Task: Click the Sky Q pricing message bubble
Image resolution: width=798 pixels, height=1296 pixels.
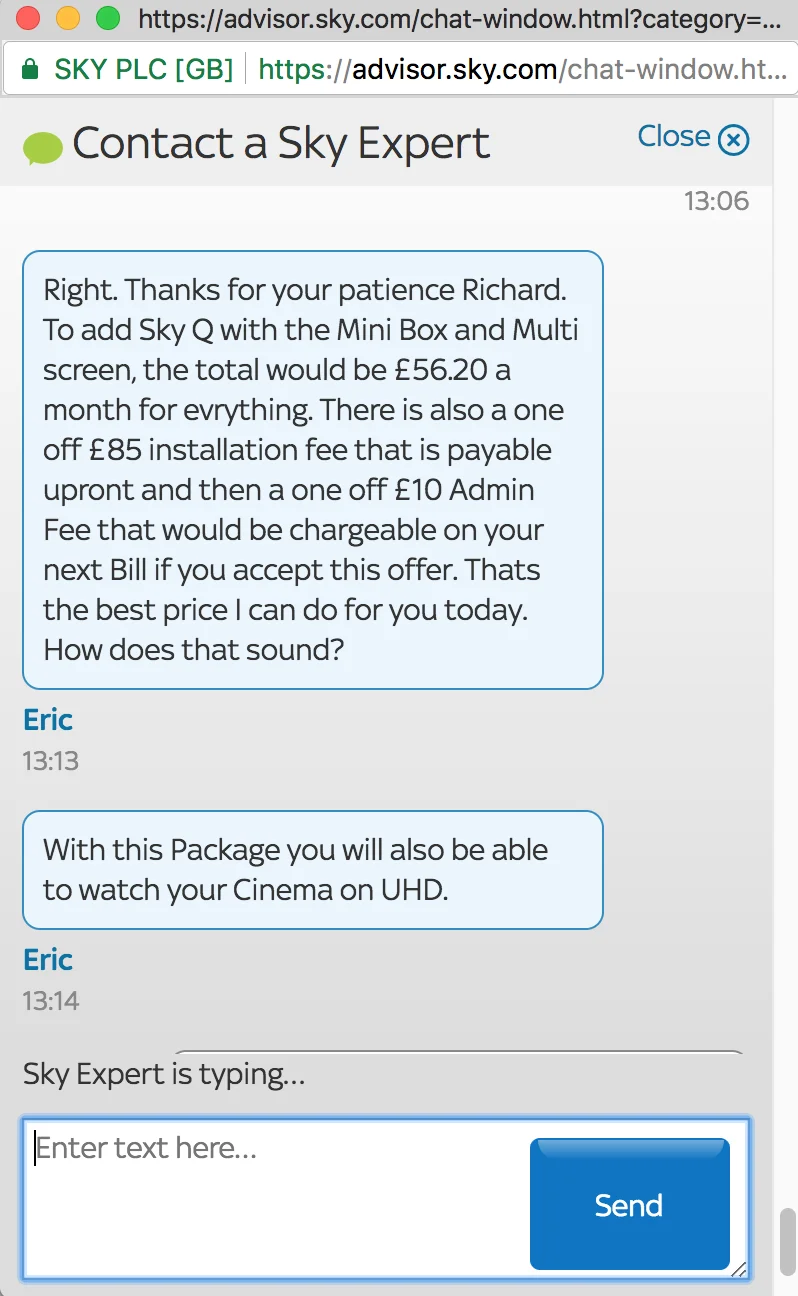Action: (x=313, y=470)
